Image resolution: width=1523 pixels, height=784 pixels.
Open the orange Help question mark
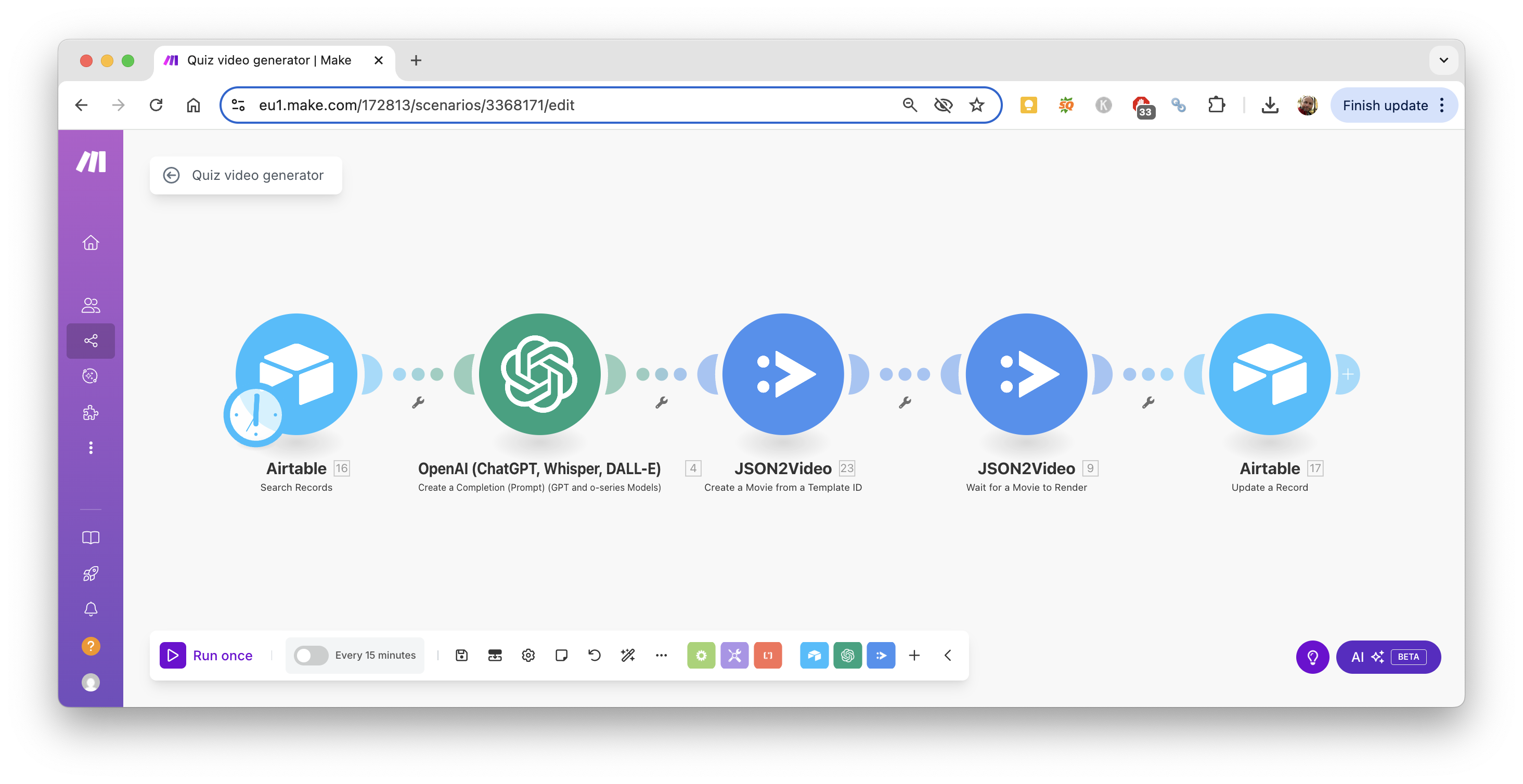click(x=91, y=646)
